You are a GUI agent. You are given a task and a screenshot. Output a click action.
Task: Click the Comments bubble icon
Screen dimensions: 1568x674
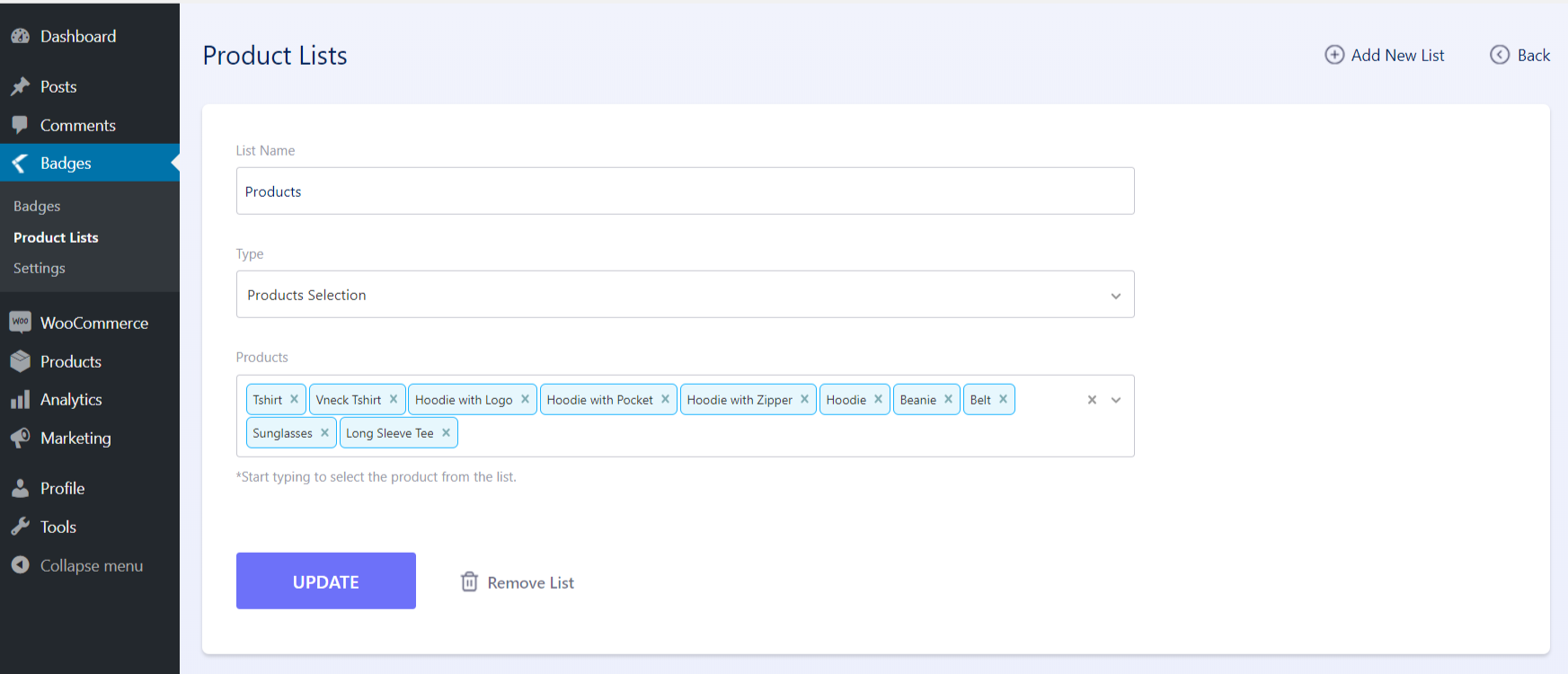[x=20, y=126]
